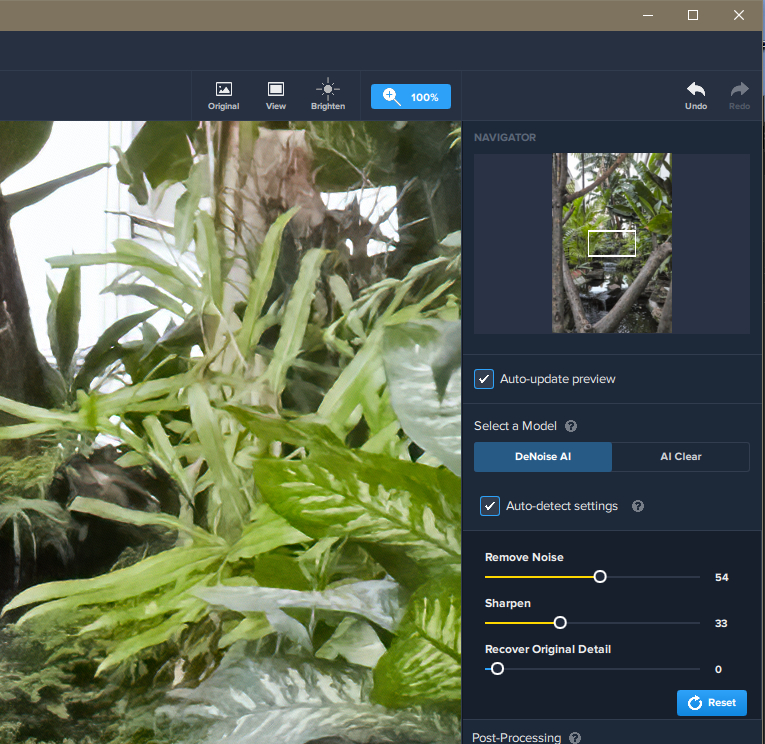Expand the Post-Processing section
765x744 pixels.
[x=516, y=738]
